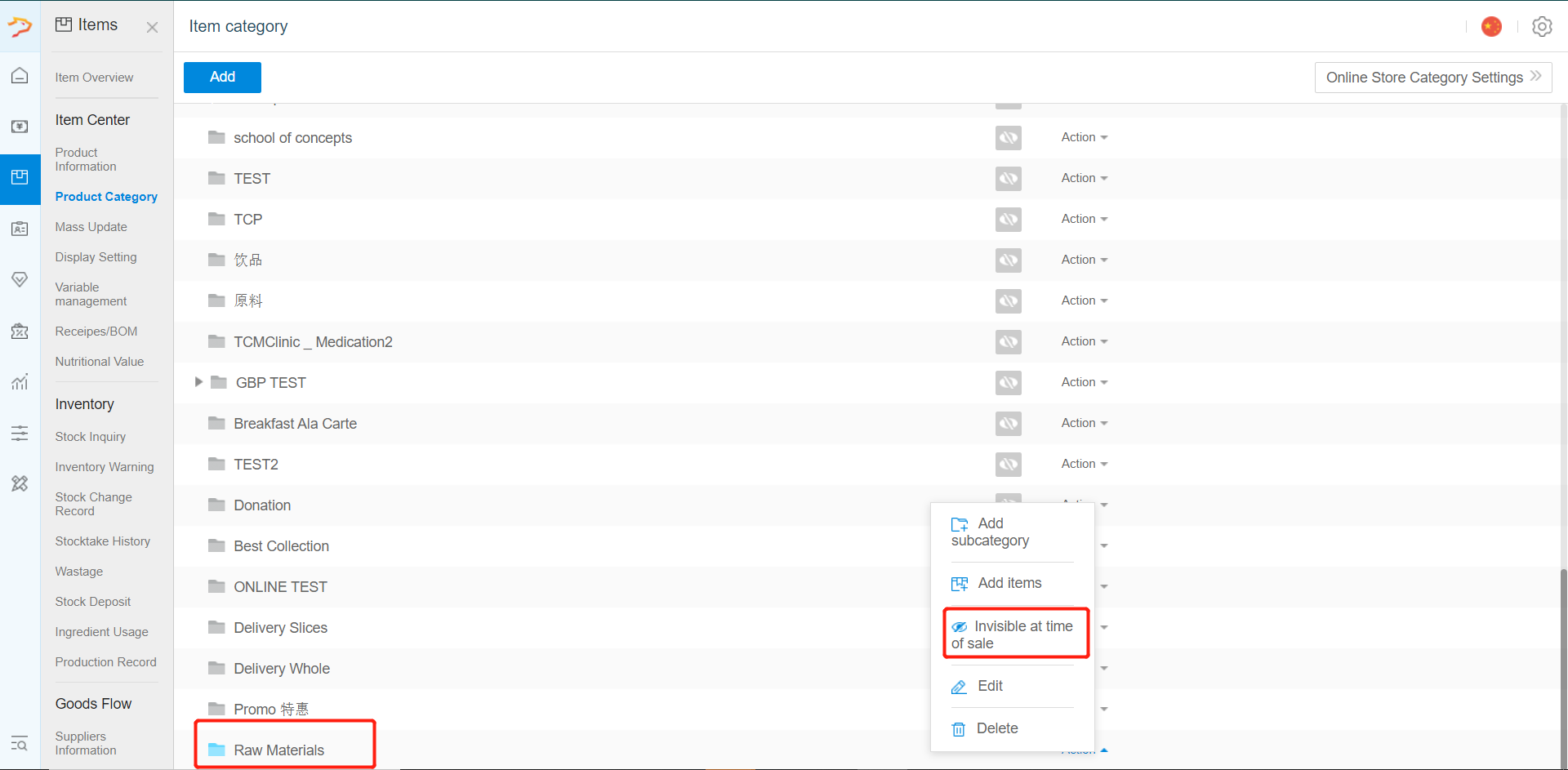Open Stock Inquiry page

[90, 437]
